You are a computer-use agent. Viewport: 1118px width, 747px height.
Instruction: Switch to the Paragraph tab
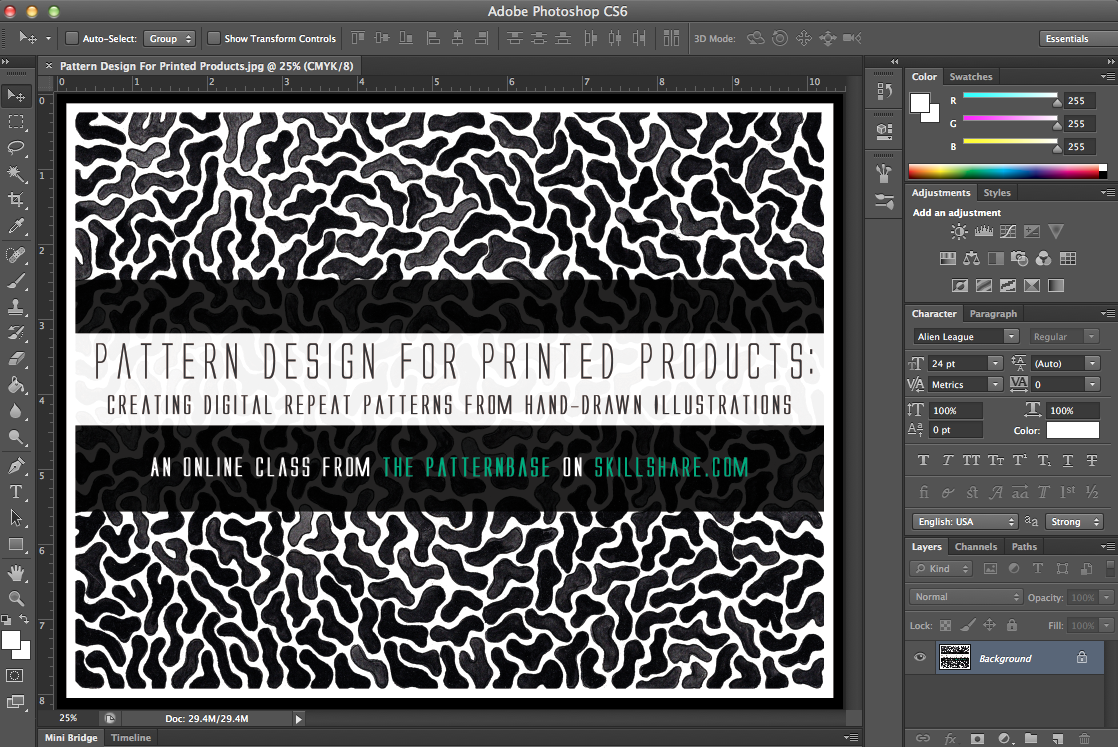click(x=993, y=314)
